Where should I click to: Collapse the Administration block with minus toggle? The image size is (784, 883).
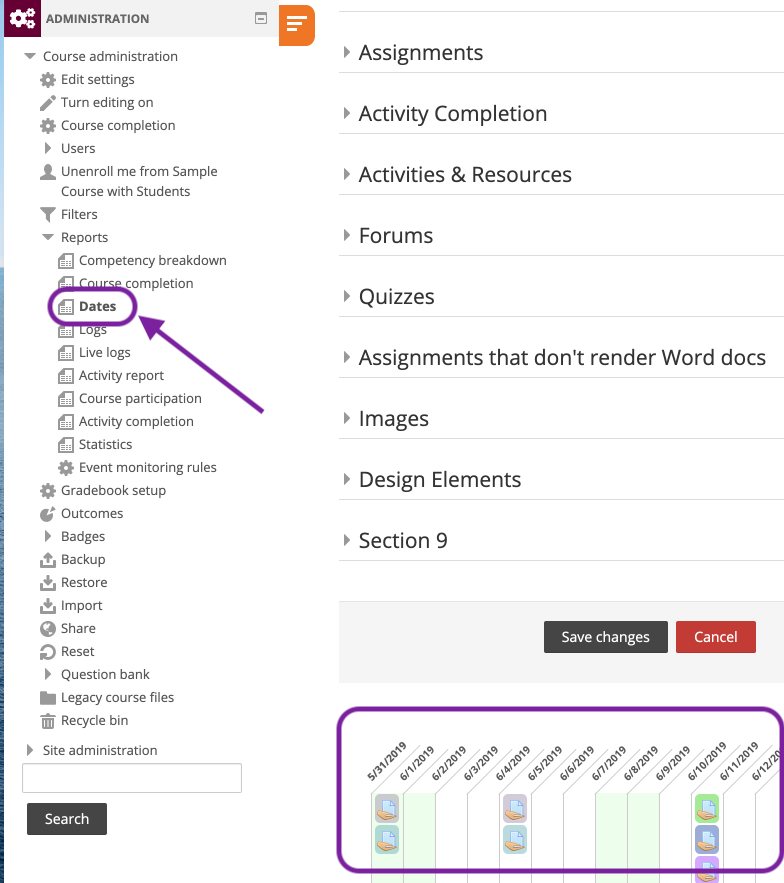(x=261, y=18)
